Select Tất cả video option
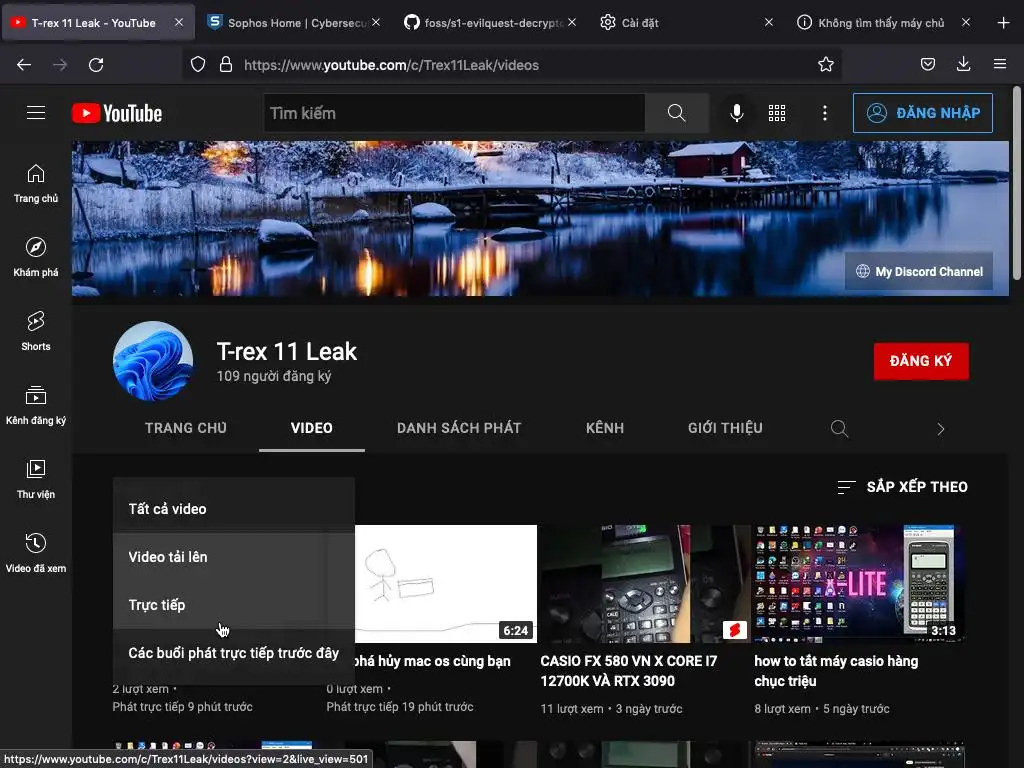This screenshot has height=768, width=1024. tap(234, 509)
